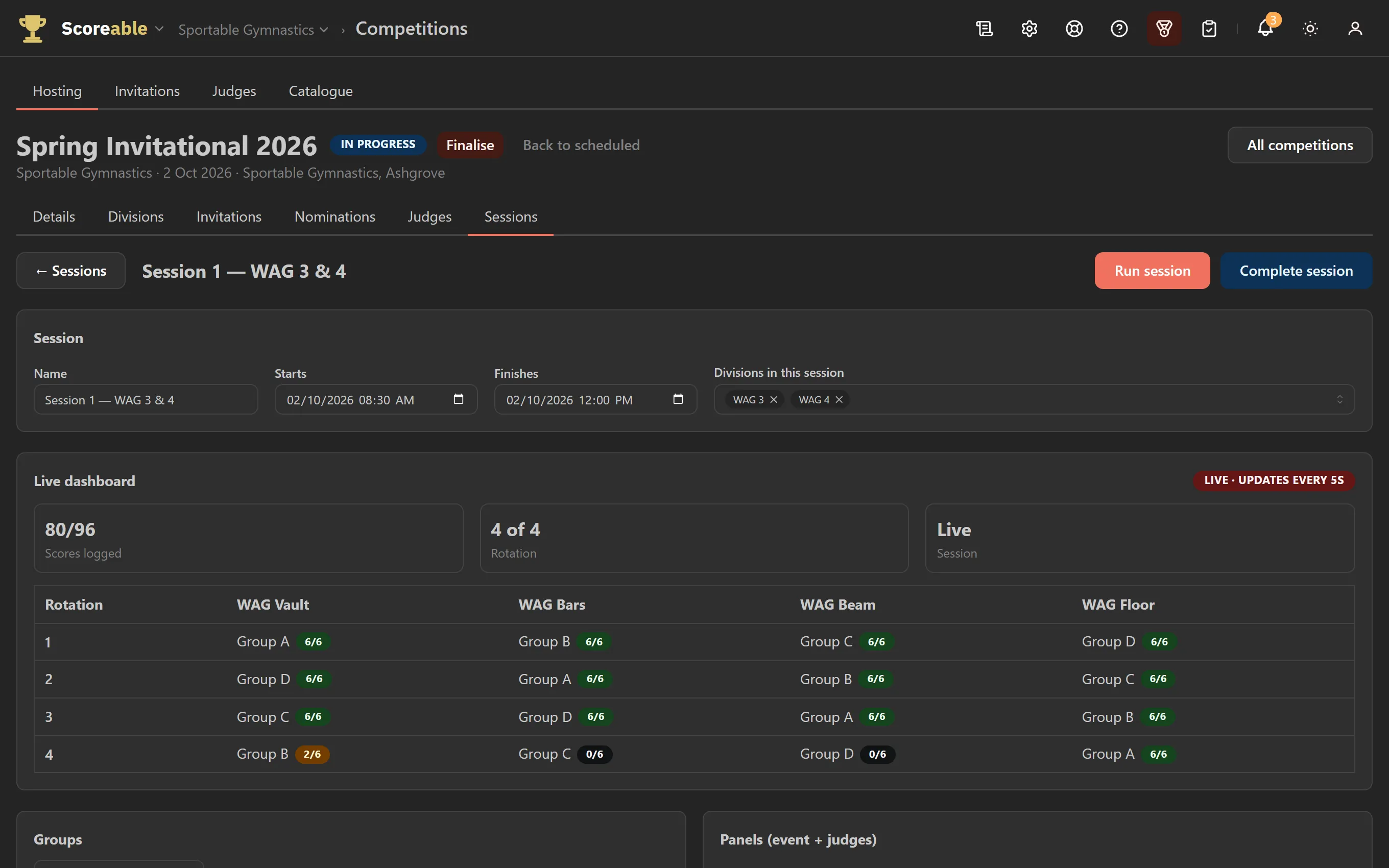
Task: Select the Hosting tab
Action: (x=57, y=91)
